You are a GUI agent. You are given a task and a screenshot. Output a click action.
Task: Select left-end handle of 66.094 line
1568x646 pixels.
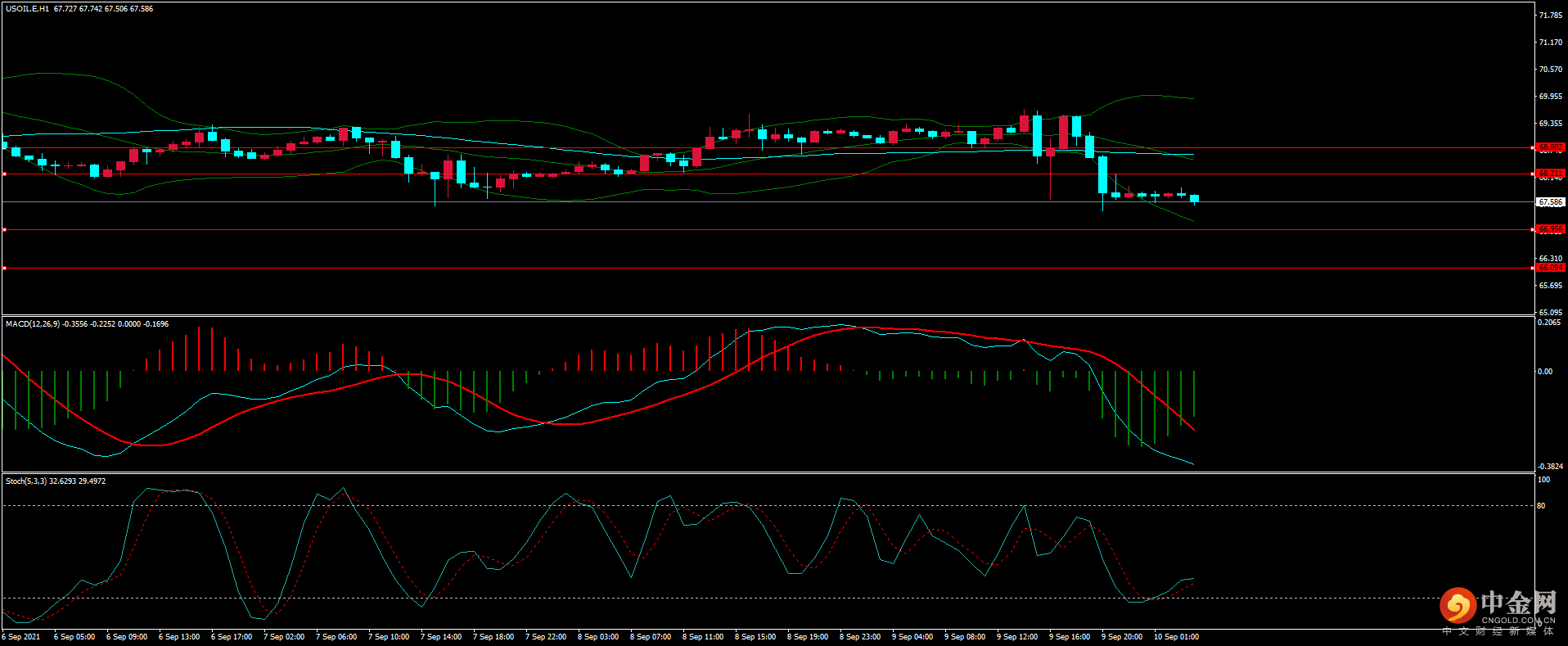(4, 268)
